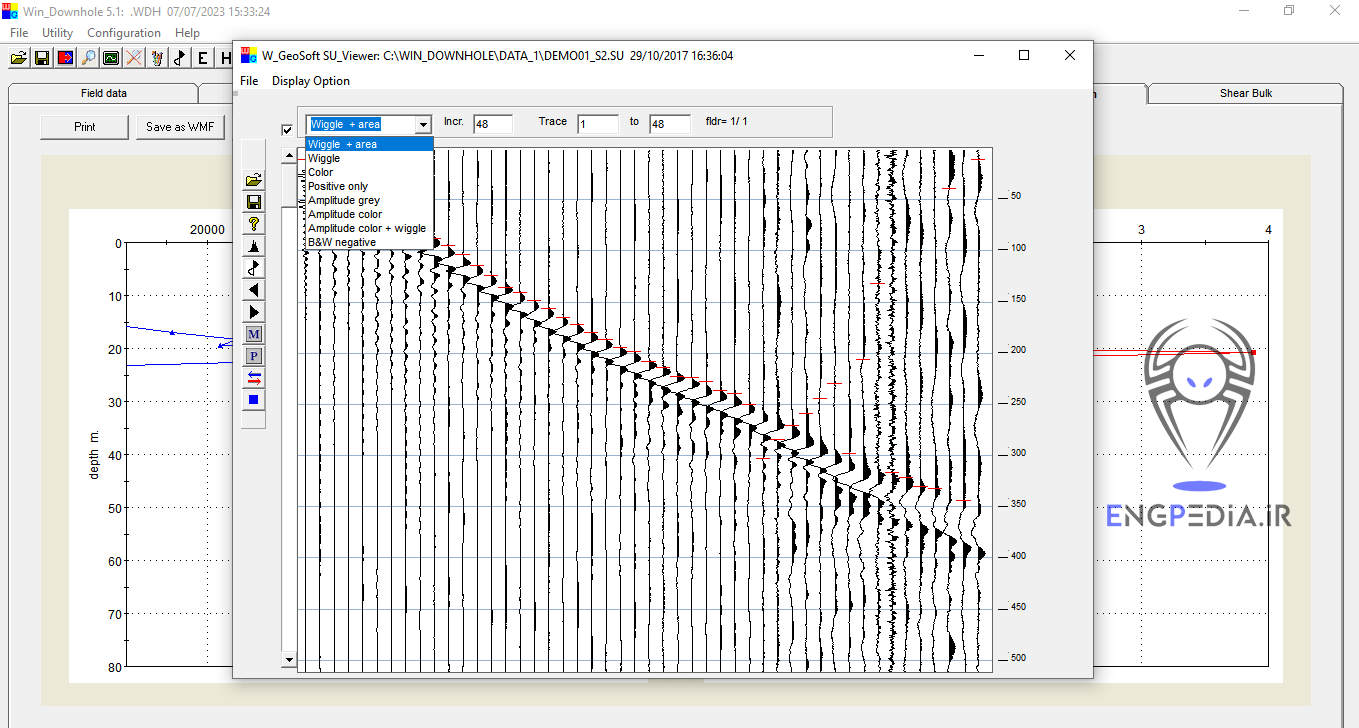This screenshot has height=728, width=1359.
Task: Click the floppy disk save icon in viewer sidebar
Action: pos(254,202)
